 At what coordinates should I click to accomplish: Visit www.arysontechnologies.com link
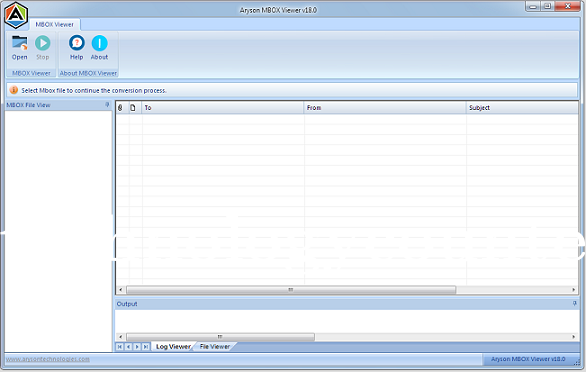coord(48,359)
